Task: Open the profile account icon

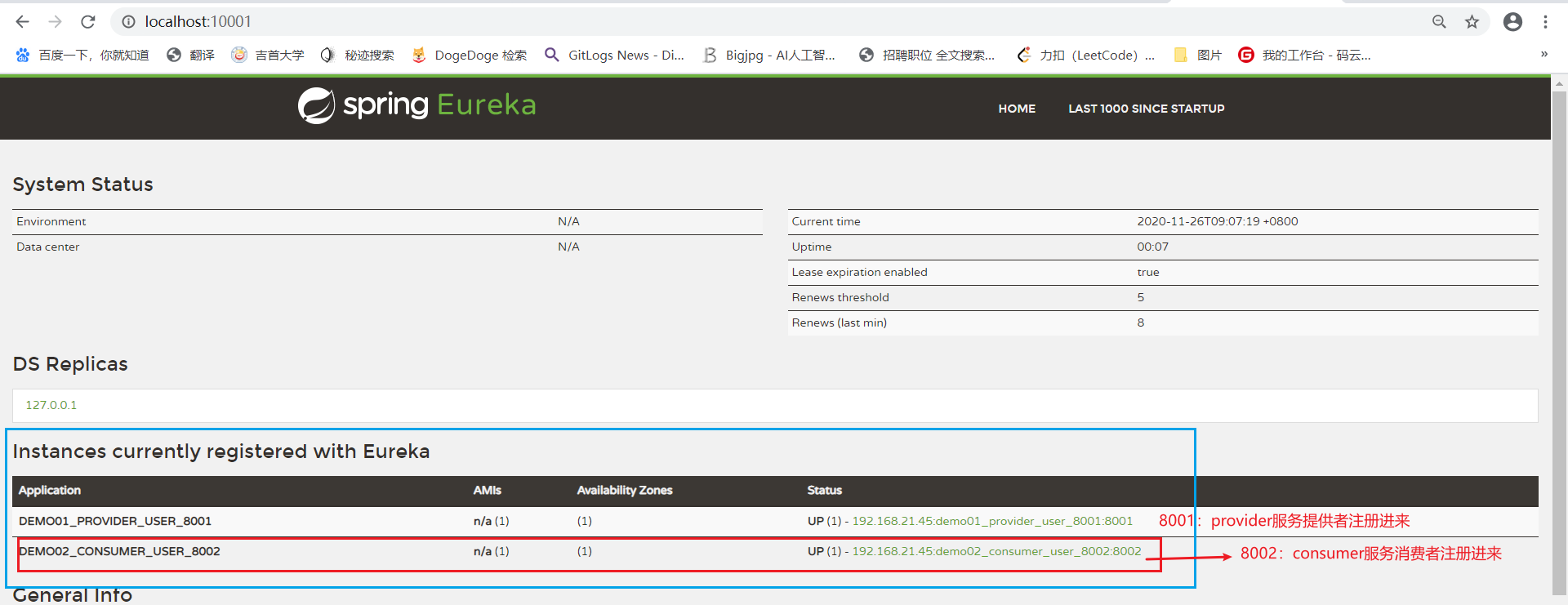Action: [1512, 22]
